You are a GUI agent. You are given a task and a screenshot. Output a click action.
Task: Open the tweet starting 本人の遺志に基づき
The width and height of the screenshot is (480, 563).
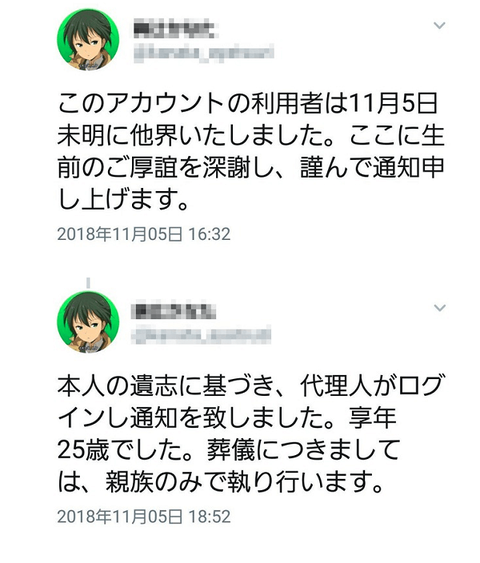(251, 434)
